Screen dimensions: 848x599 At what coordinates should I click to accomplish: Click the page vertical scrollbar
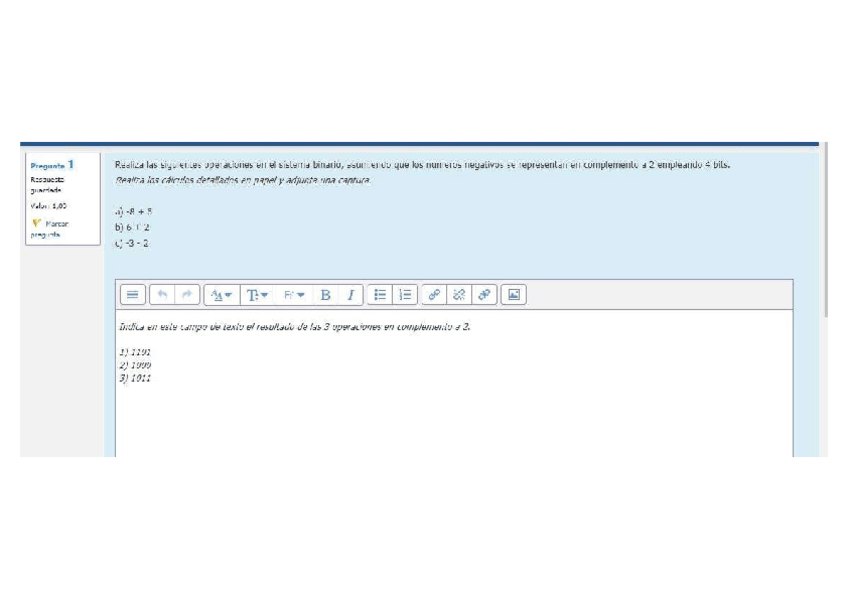click(825, 230)
